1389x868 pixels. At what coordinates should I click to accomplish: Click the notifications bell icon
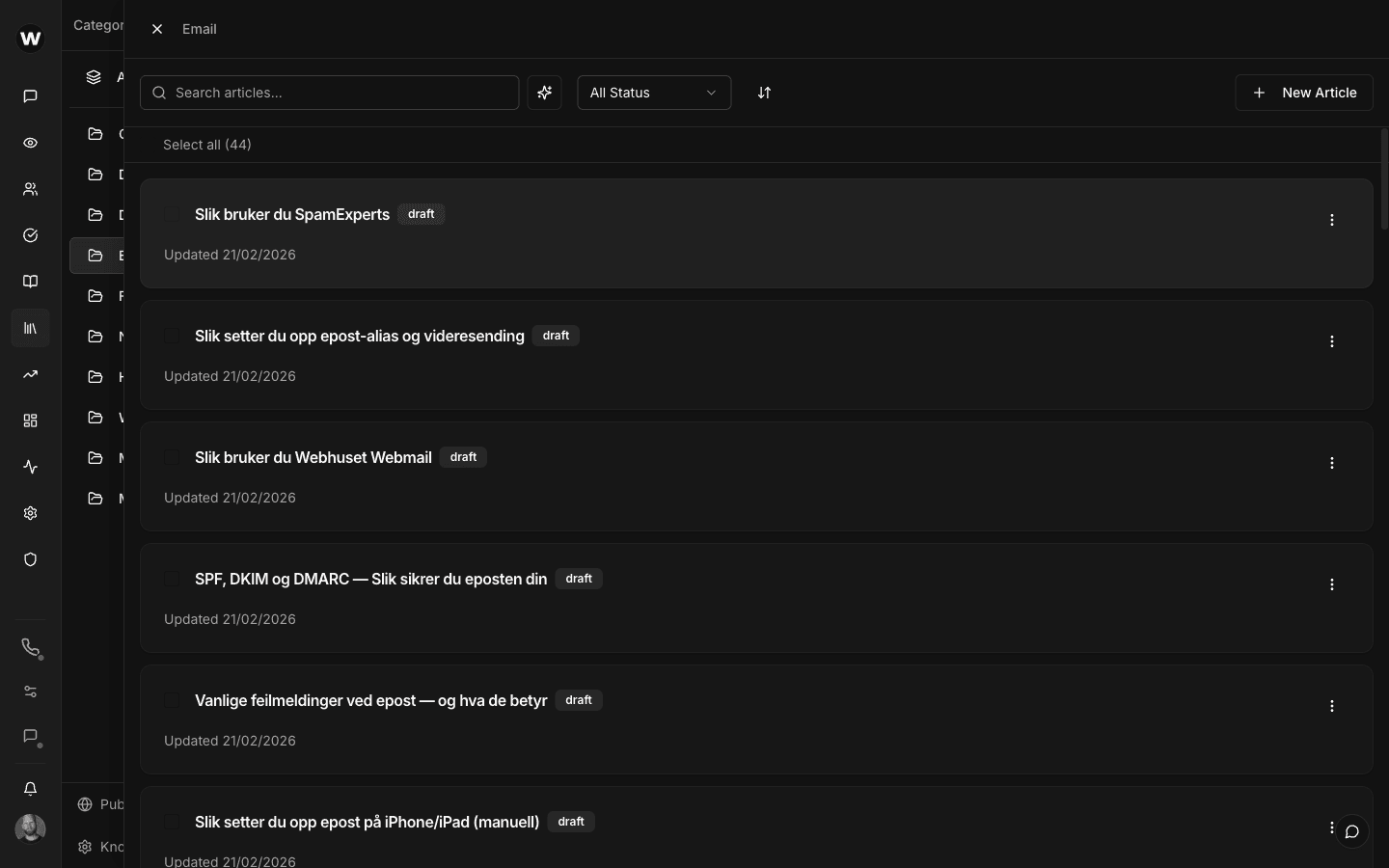(x=30, y=789)
